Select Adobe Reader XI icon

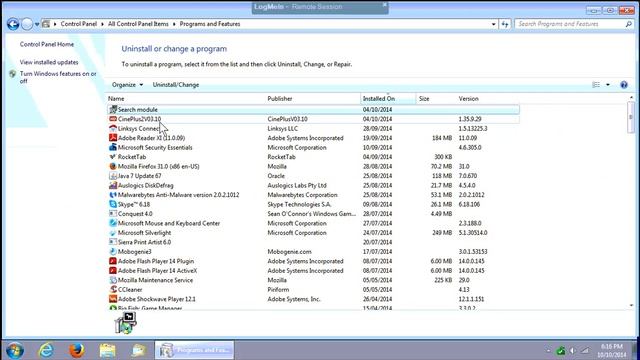pyautogui.click(x=113, y=138)
